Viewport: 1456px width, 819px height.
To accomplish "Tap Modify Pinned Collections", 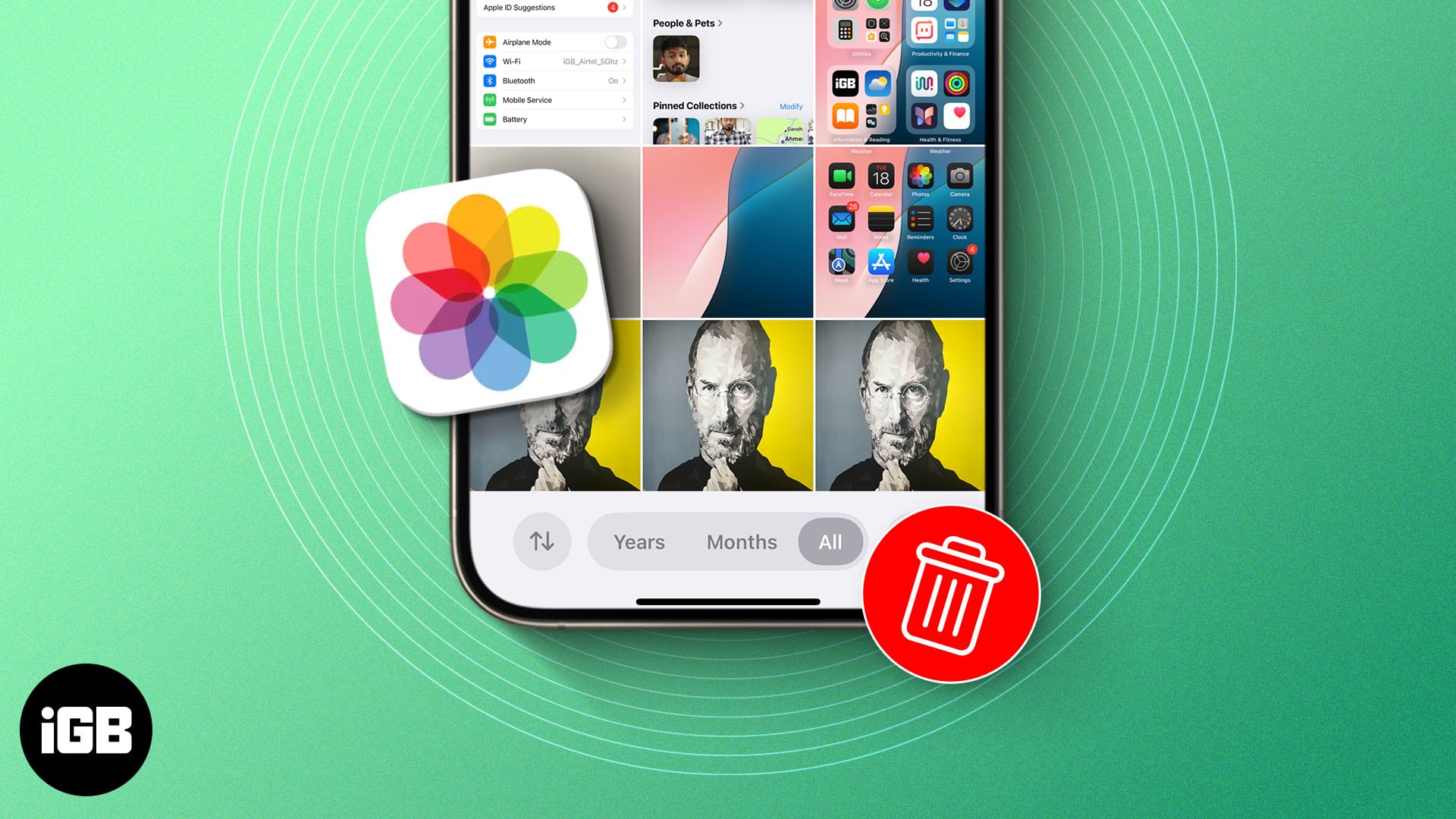I will (790, 105).
